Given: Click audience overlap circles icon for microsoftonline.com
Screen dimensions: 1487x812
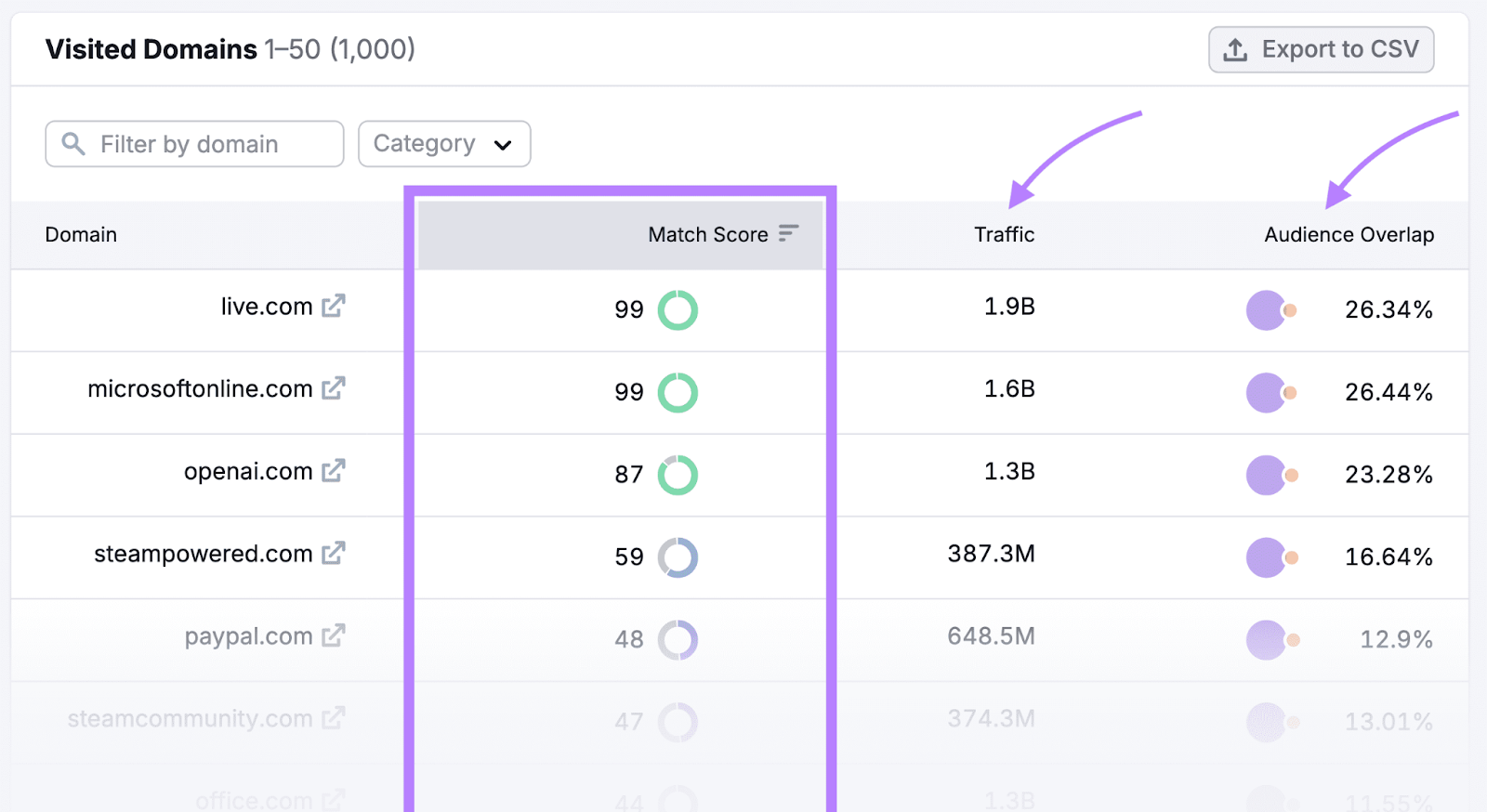Looking at the screenshot, I should pos(1271,393).
